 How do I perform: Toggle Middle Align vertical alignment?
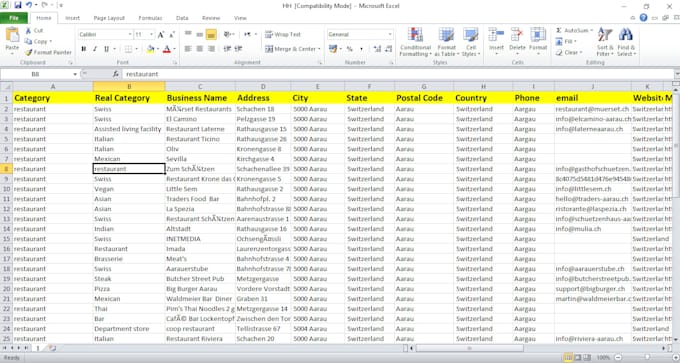199,34
